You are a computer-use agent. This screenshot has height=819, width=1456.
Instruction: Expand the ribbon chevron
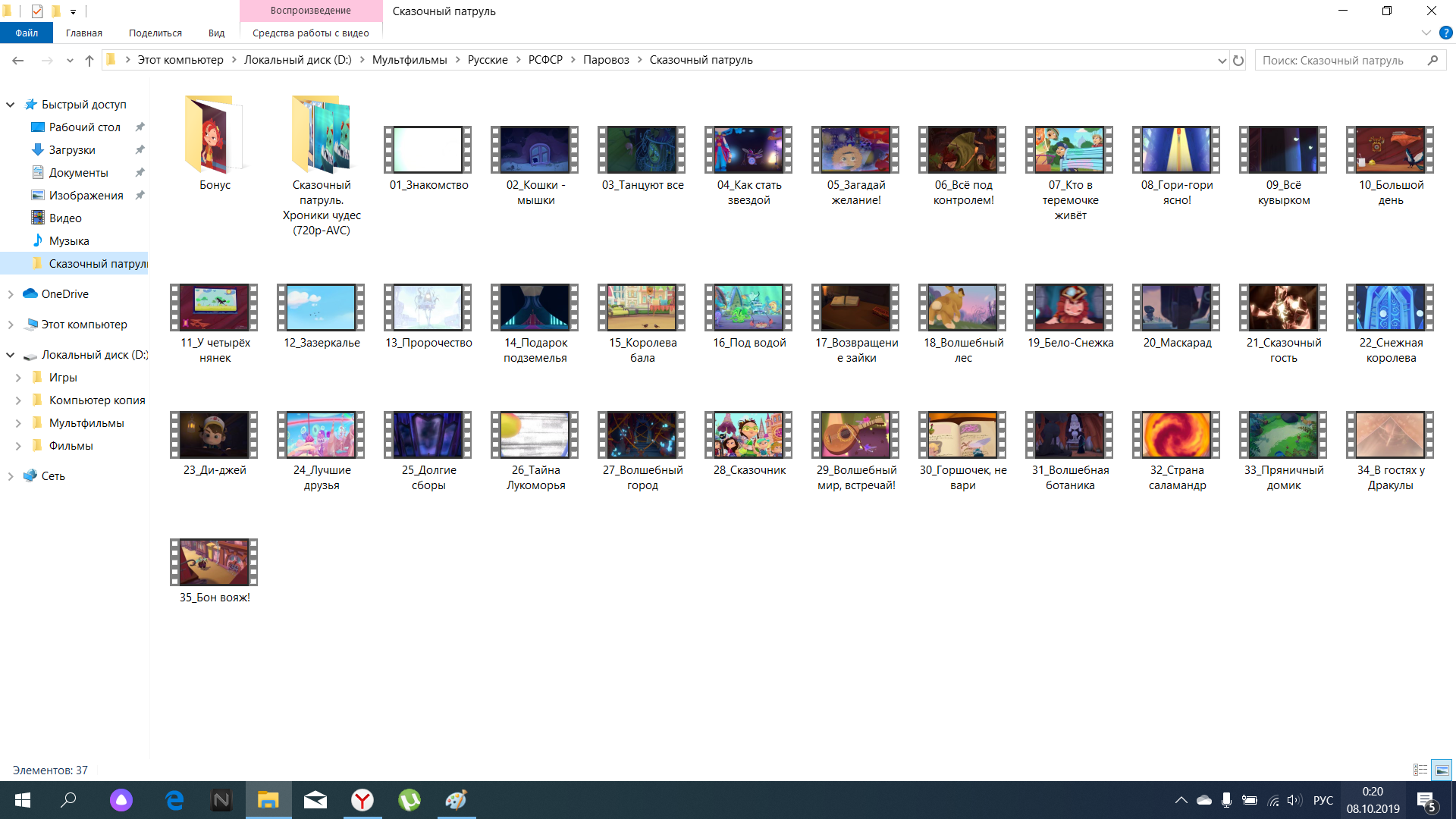[1426, 33]
